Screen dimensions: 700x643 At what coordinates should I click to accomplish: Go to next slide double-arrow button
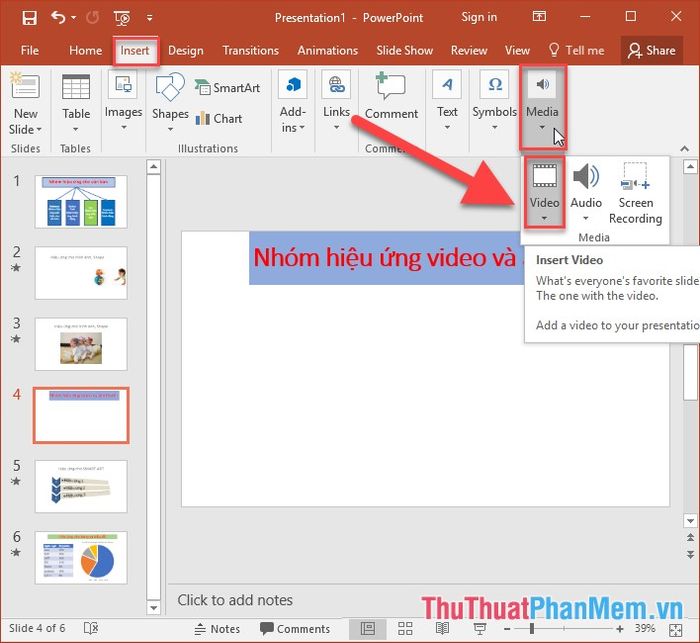tap(690, 555)
